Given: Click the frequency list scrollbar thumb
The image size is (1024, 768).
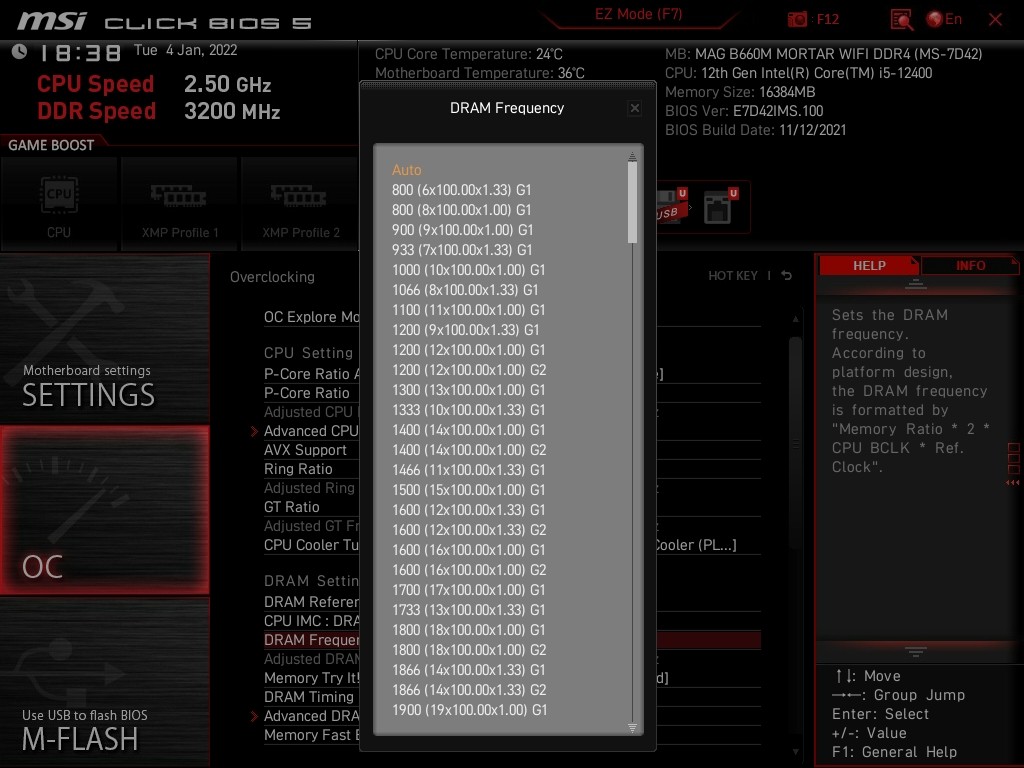Looking at the screenshot, I should point(632,202).
